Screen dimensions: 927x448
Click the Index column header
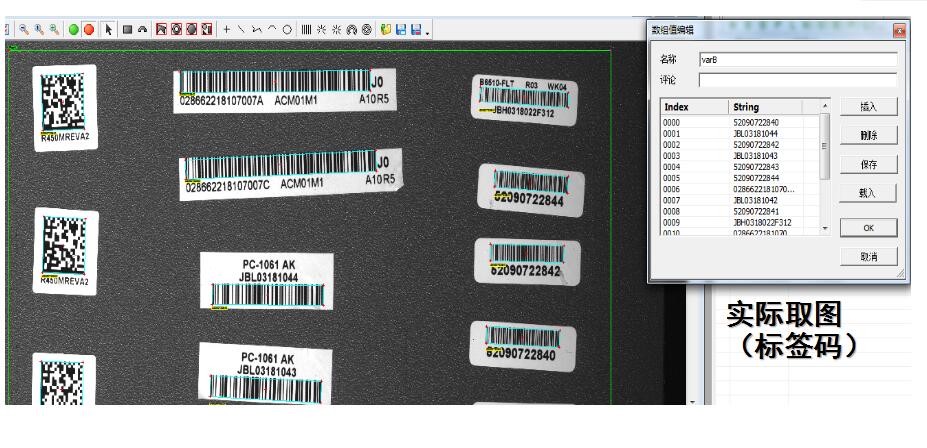point(695,107)
